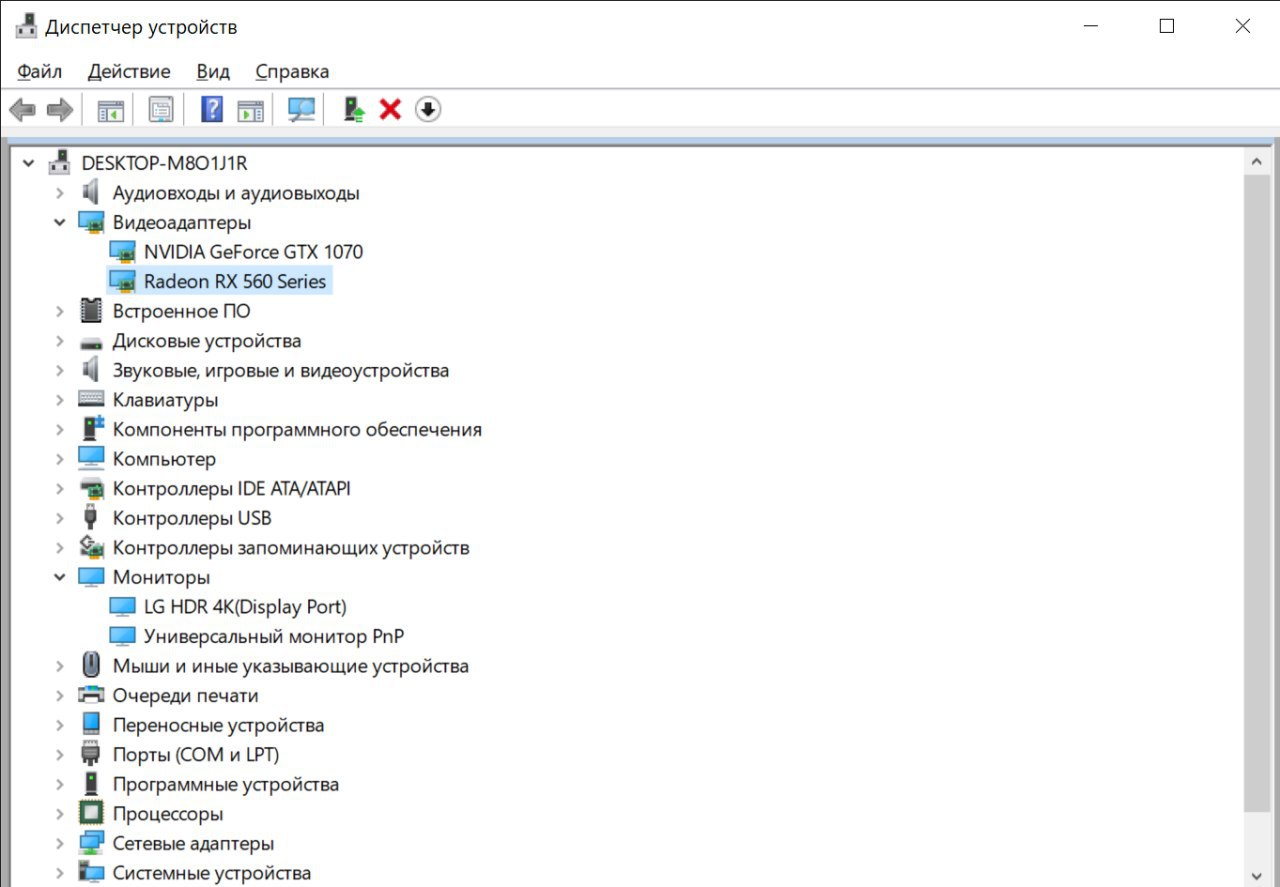Click the Очереди печати printer icon
This screenshot has width=1280, height=887.
[x=91, y=695]
